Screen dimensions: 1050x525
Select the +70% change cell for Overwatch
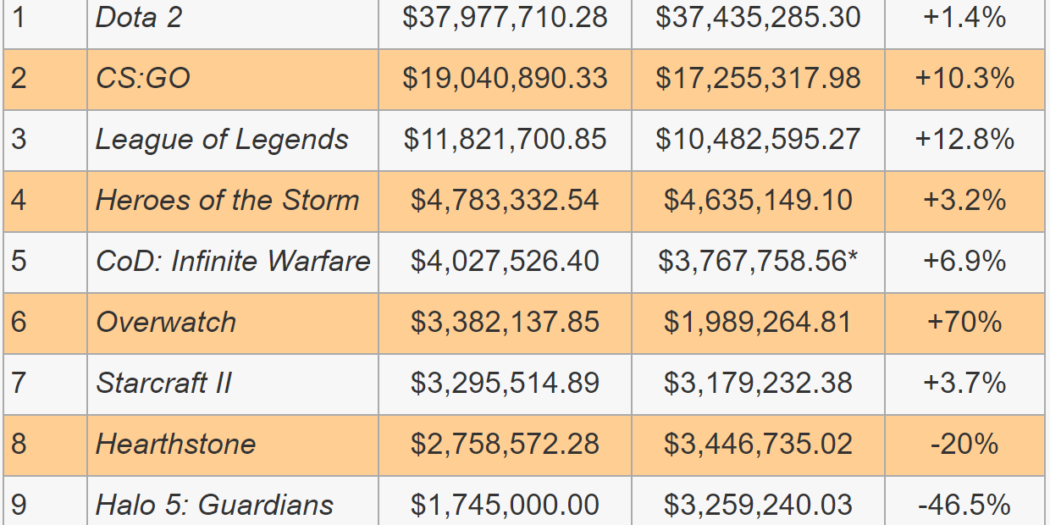click(x=965, y=322)
